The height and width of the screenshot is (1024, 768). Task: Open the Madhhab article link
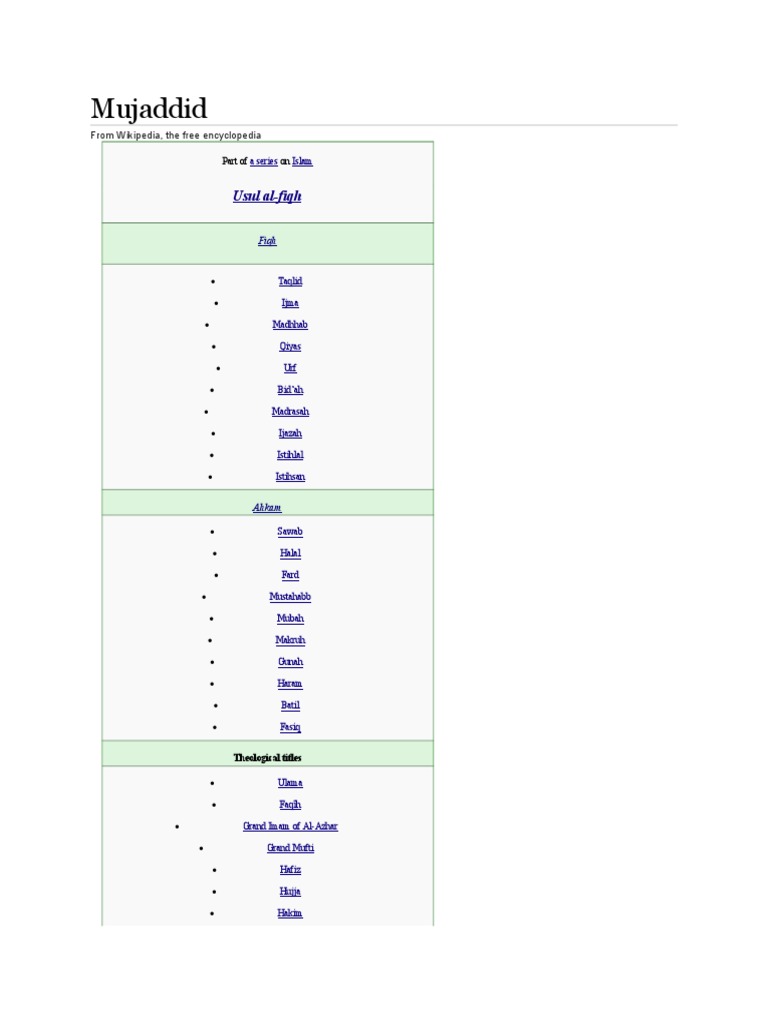coord(290,325)
